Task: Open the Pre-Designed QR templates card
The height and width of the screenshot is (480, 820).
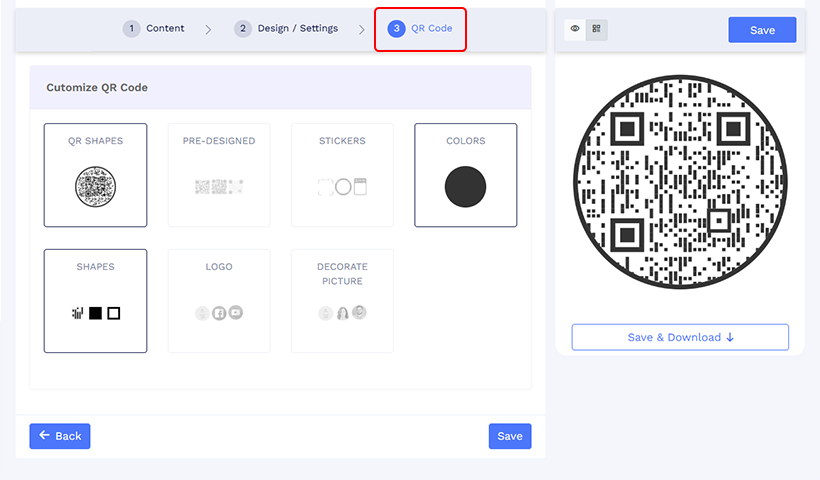Action: tap(219, 175)
